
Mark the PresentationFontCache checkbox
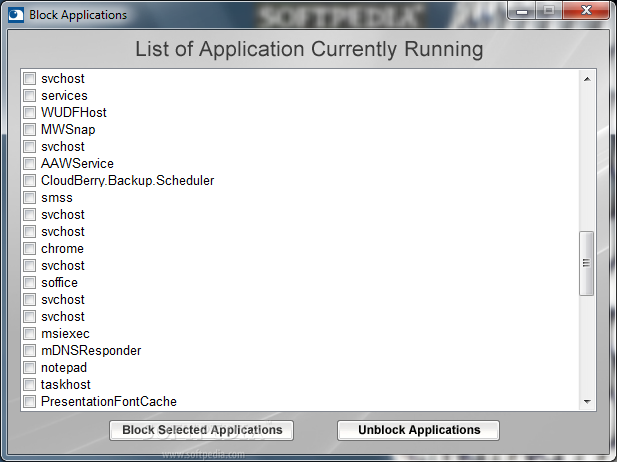pyautogui.click(x=29, y=401)
